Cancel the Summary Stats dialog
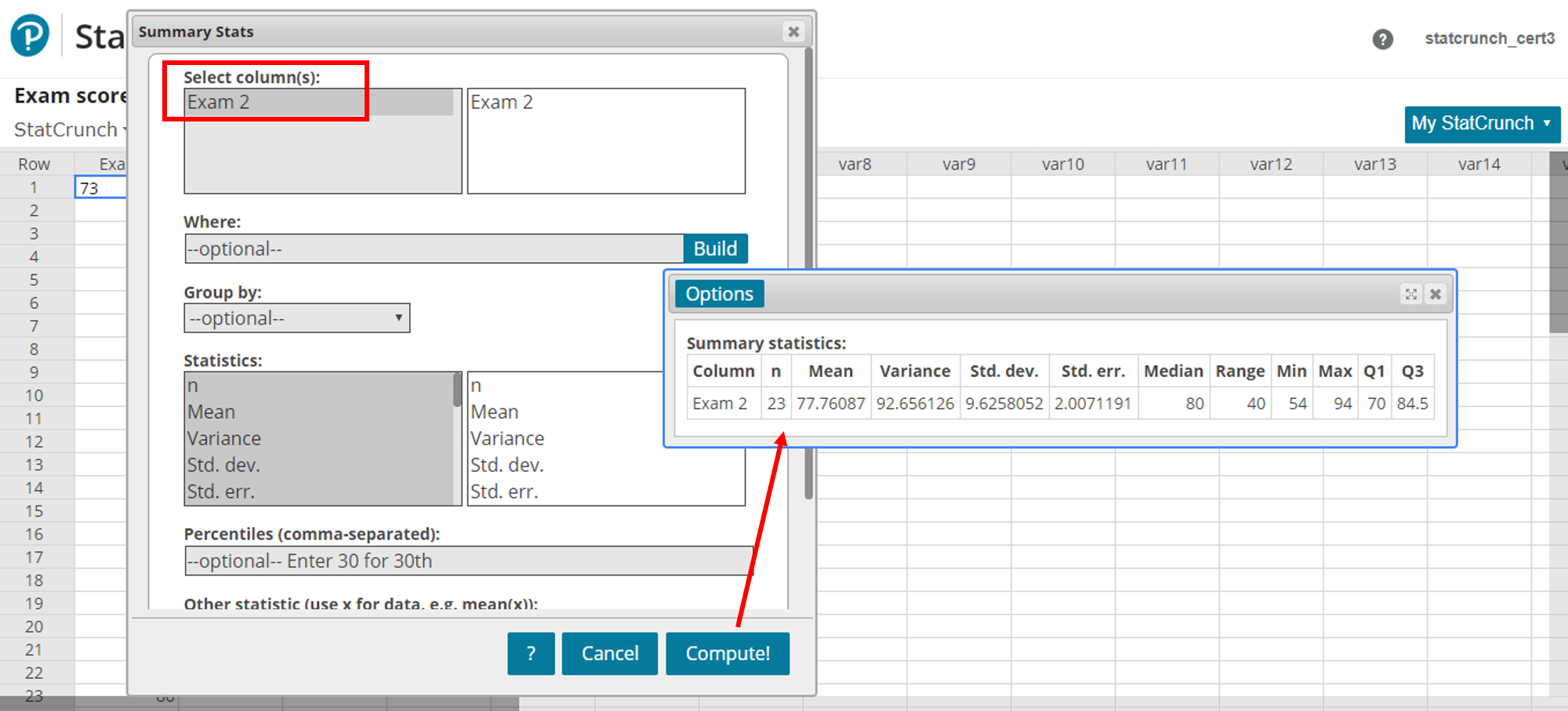The height and width of the screenshot is (711, 1568). (609, 653)
